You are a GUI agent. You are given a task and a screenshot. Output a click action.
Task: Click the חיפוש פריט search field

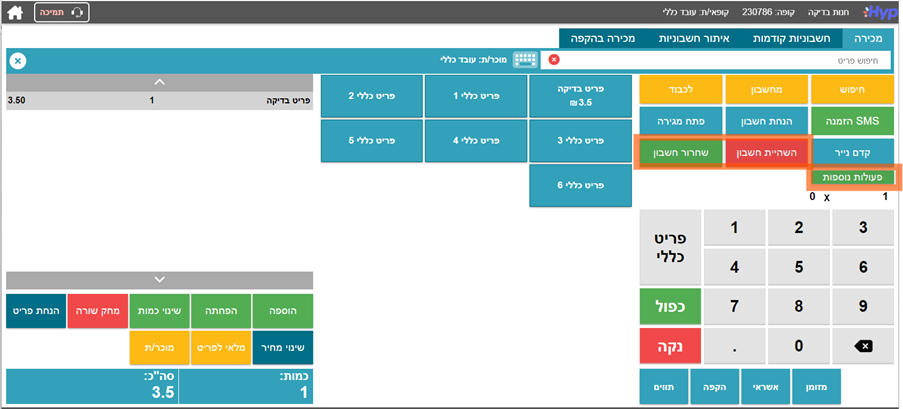click(720, 60)
